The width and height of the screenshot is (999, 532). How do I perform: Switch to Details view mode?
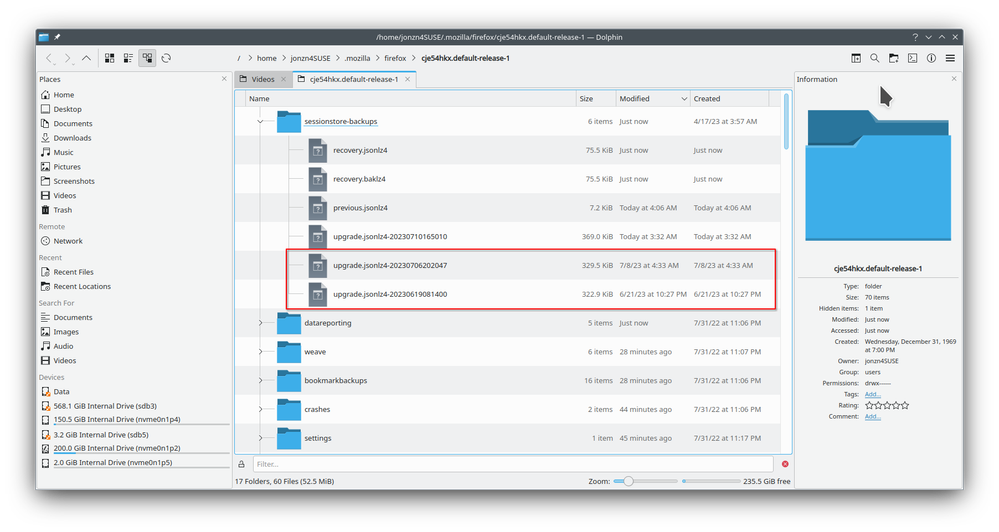[147, 58]
